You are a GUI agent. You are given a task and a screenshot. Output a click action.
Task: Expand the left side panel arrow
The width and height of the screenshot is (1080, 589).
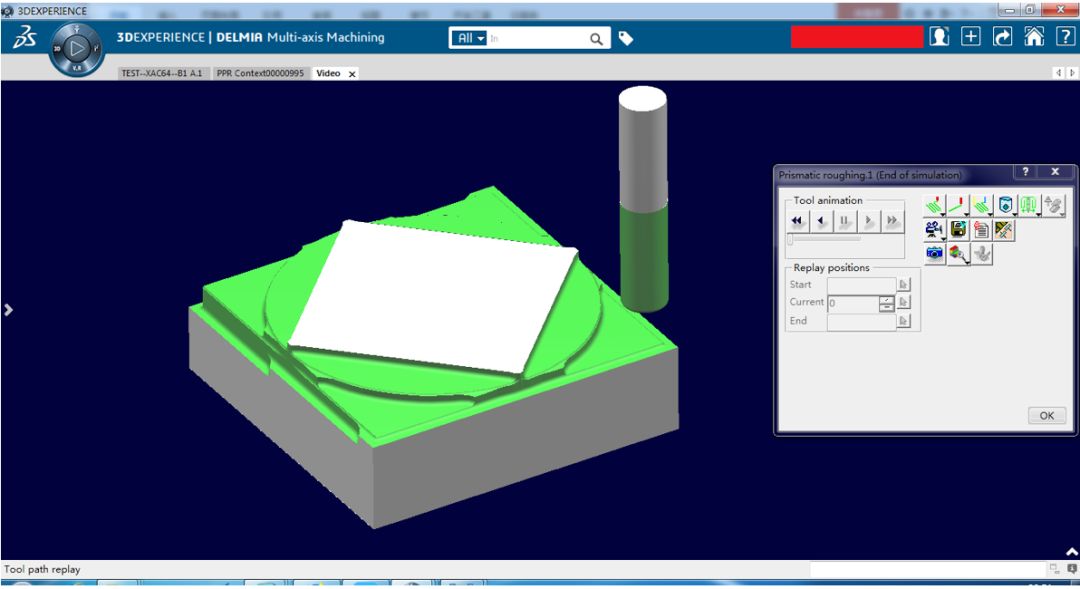point(8,310)
